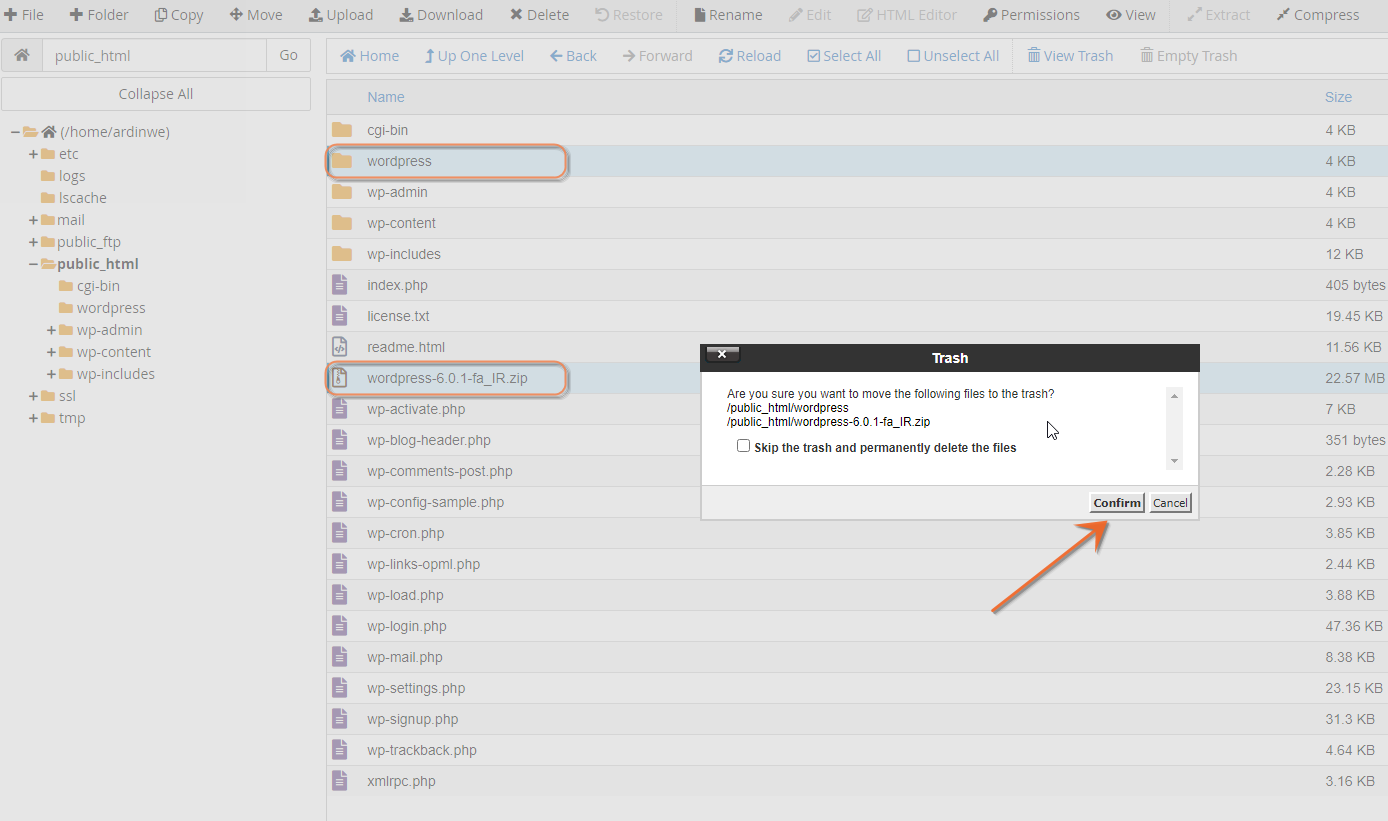Expand wp-includes in the folder tree

click(51, 374)
